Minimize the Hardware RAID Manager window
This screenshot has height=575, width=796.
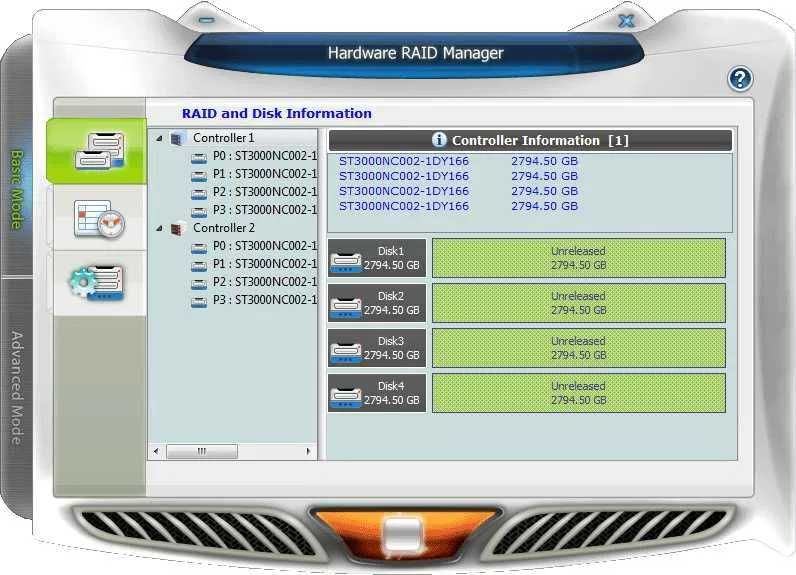tap(206, 20)
